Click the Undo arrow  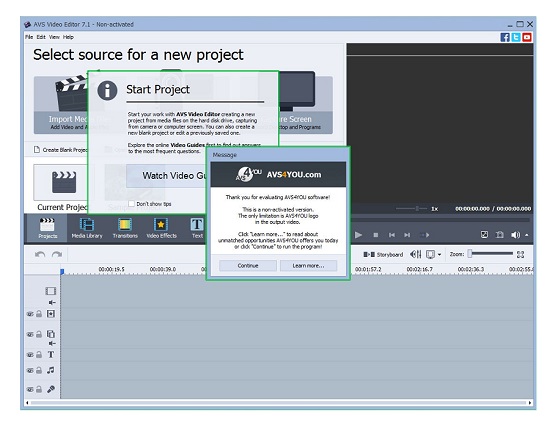(x=40, y=254)
